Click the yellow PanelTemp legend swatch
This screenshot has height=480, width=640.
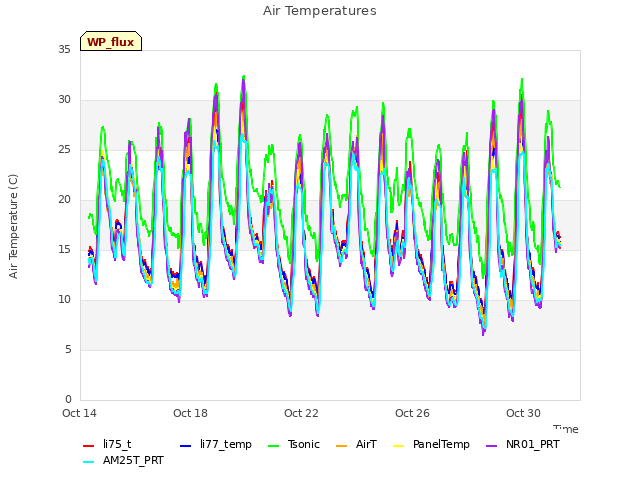[x=398, y=446]
